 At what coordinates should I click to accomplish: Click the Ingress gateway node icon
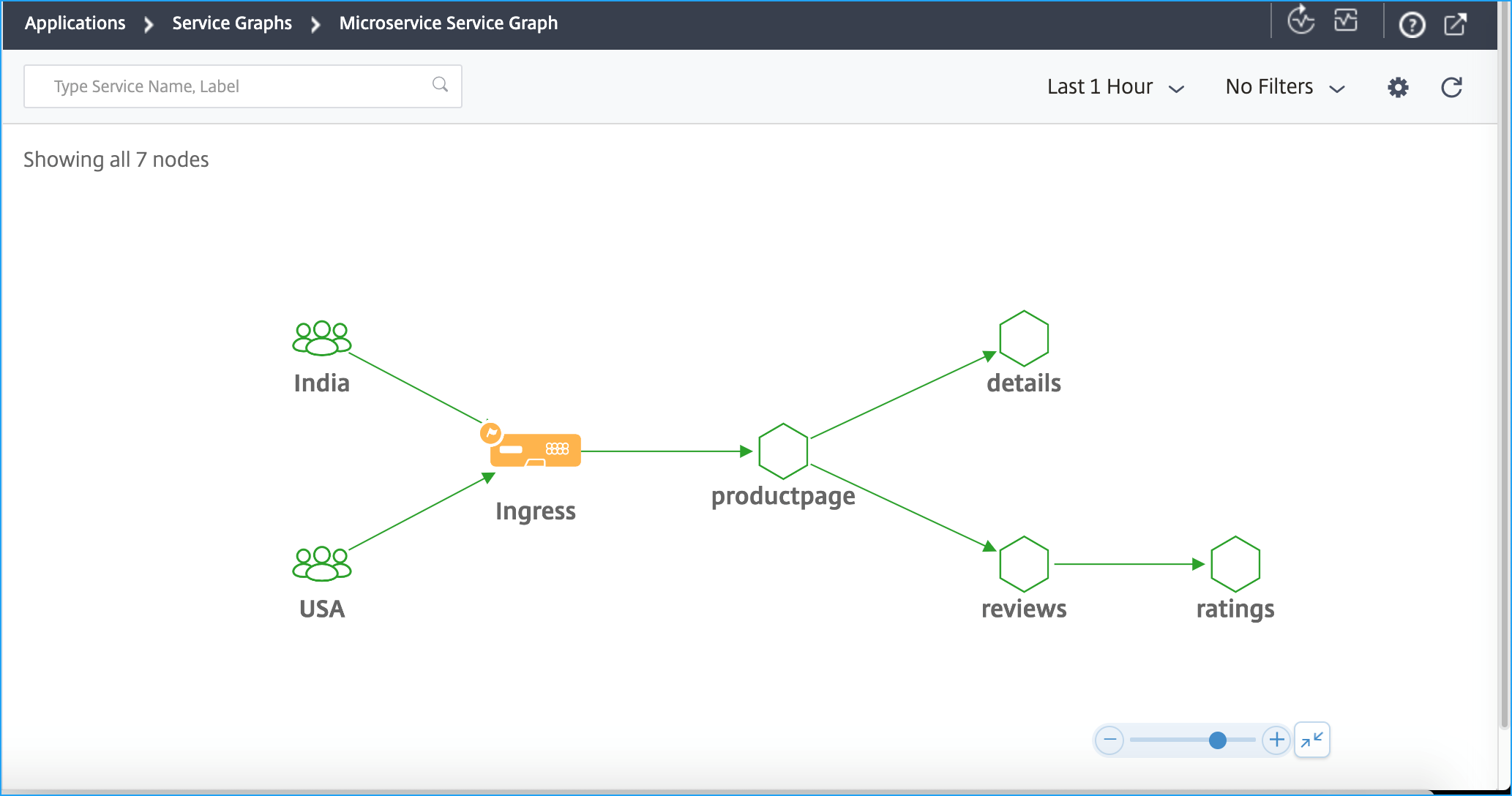[536, 450]
